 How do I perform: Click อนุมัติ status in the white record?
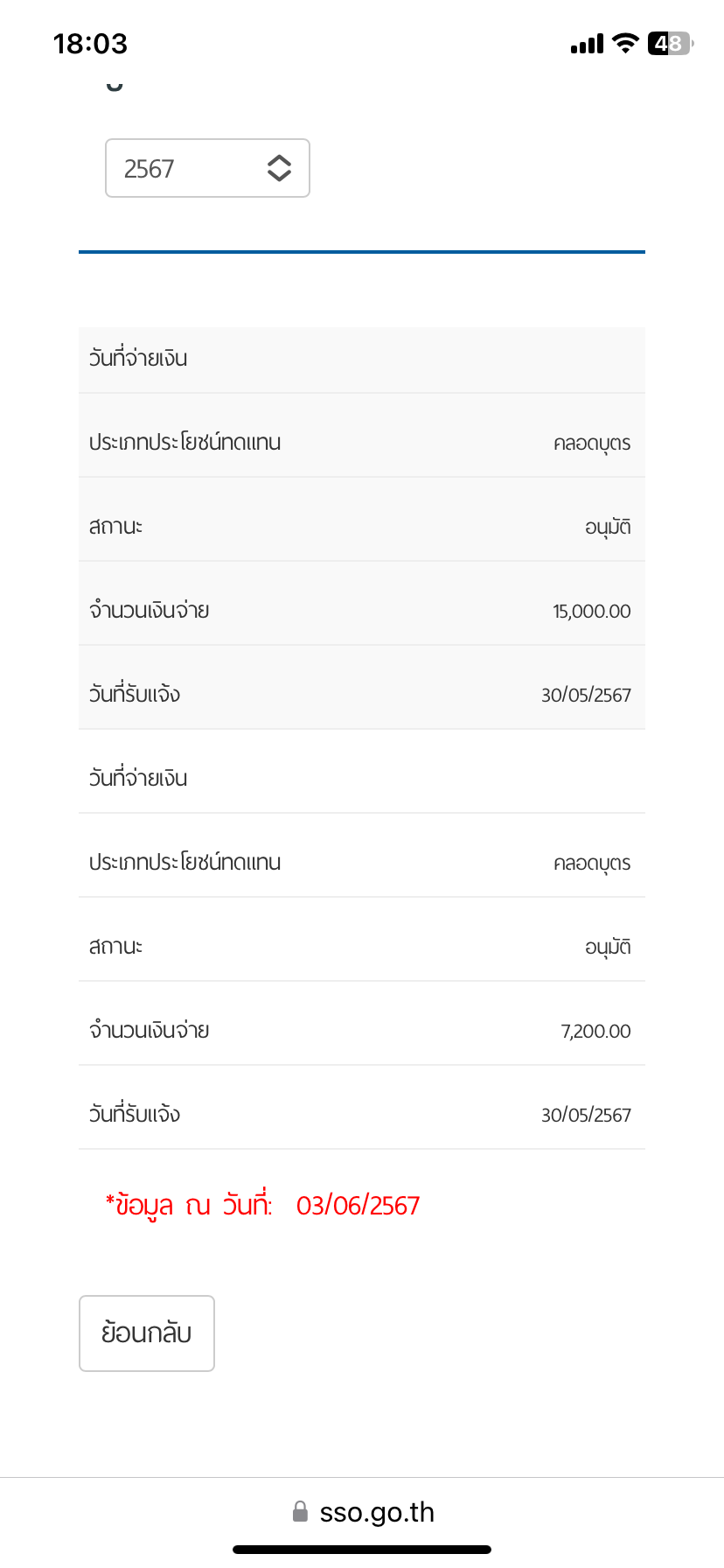coord(608,947)
